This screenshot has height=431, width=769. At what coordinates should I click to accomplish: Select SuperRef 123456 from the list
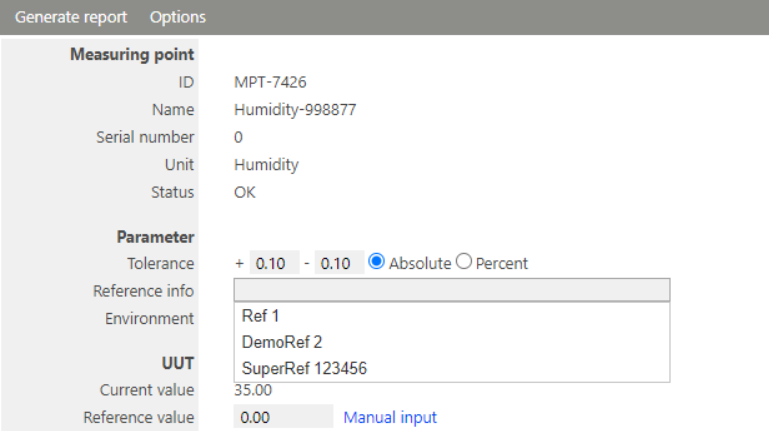tap(304, 369)
